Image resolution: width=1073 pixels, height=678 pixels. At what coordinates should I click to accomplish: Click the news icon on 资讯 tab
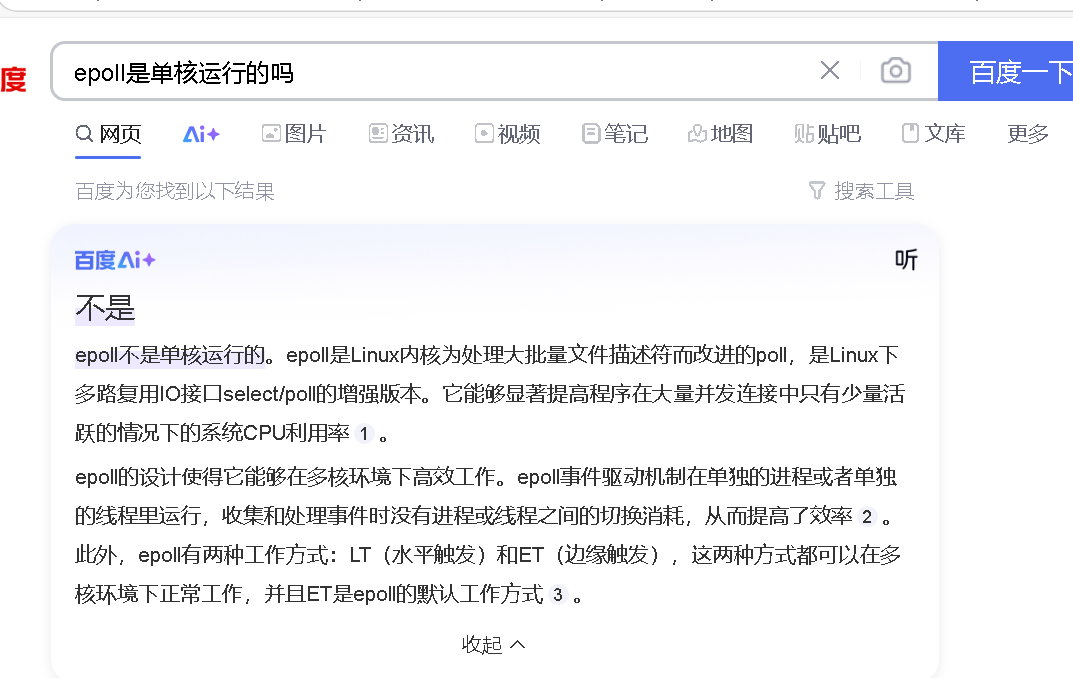point(378,133)
